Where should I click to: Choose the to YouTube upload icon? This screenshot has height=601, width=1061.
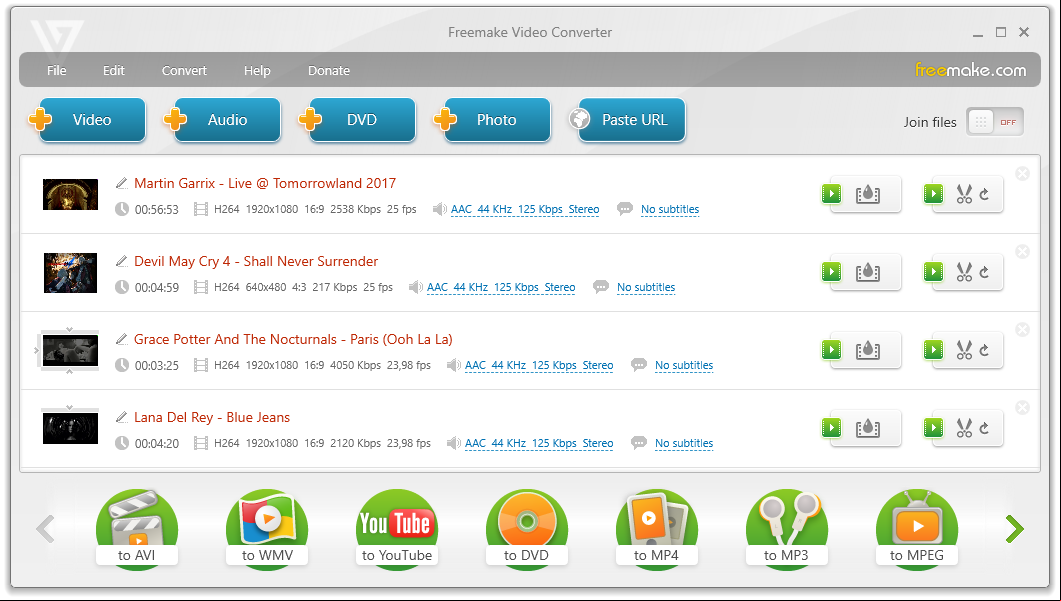click(x=397, y=528)
